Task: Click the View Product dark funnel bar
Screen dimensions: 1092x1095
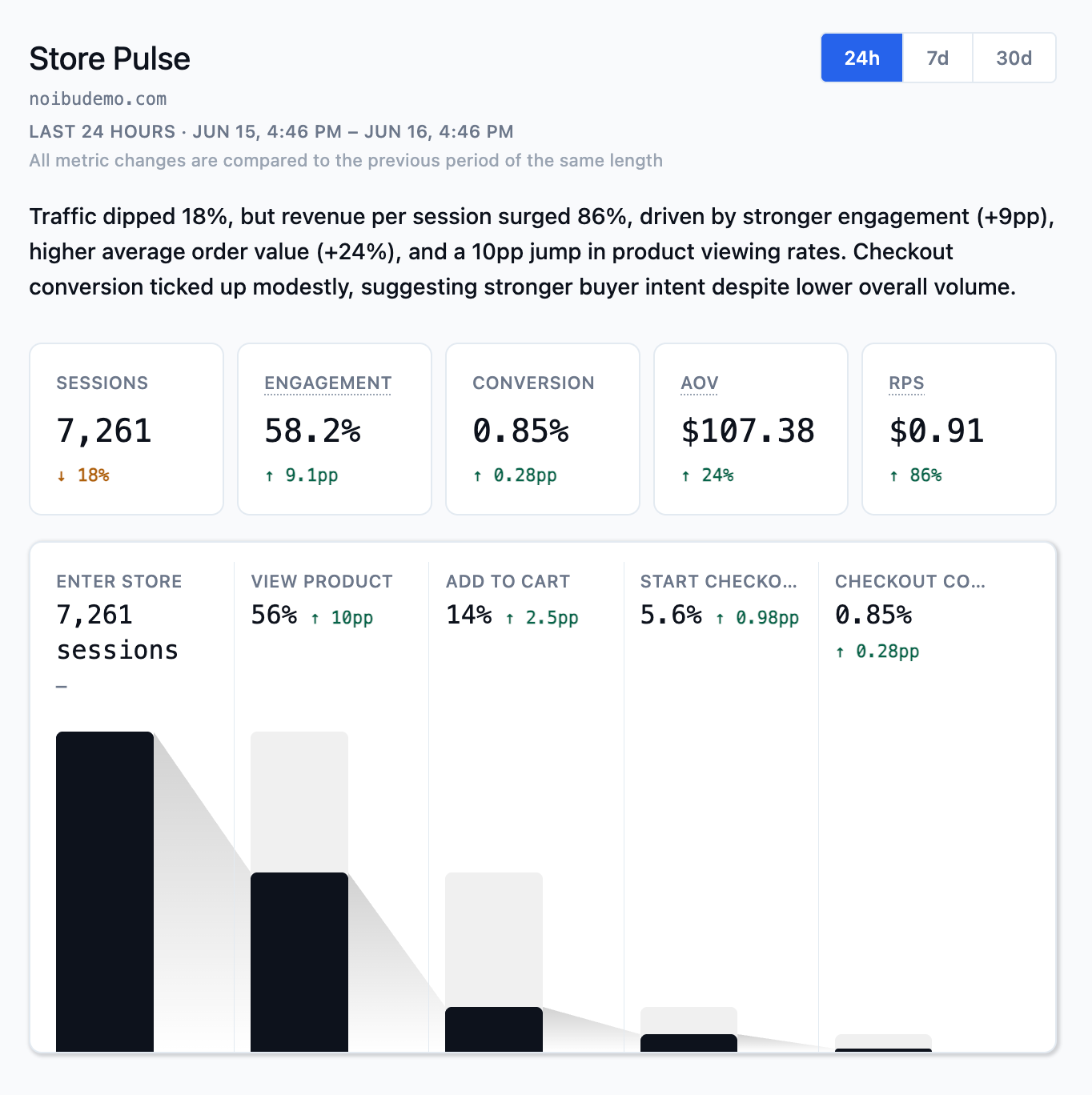Action: (299, 962)
